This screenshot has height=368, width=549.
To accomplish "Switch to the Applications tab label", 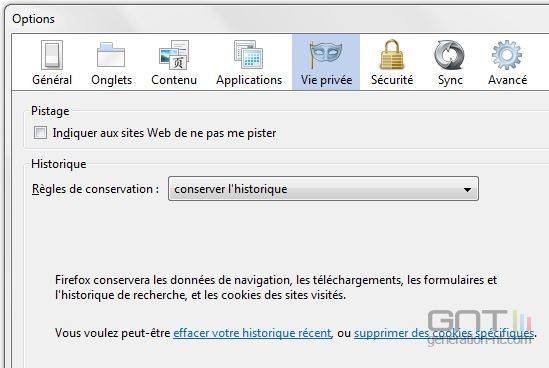I will pos(249,80).
